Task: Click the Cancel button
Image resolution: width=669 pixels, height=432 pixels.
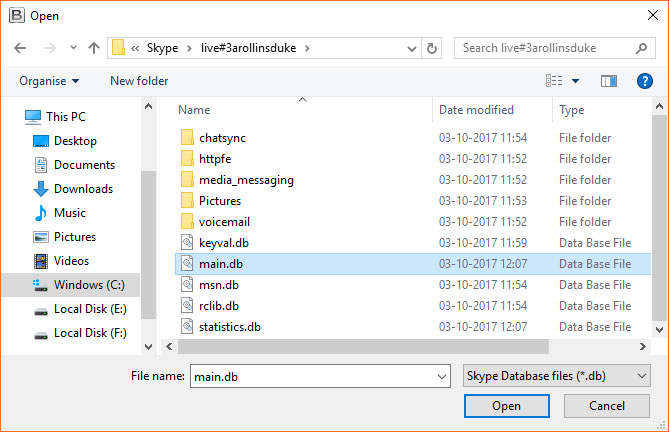Action: tap(607, 406)
